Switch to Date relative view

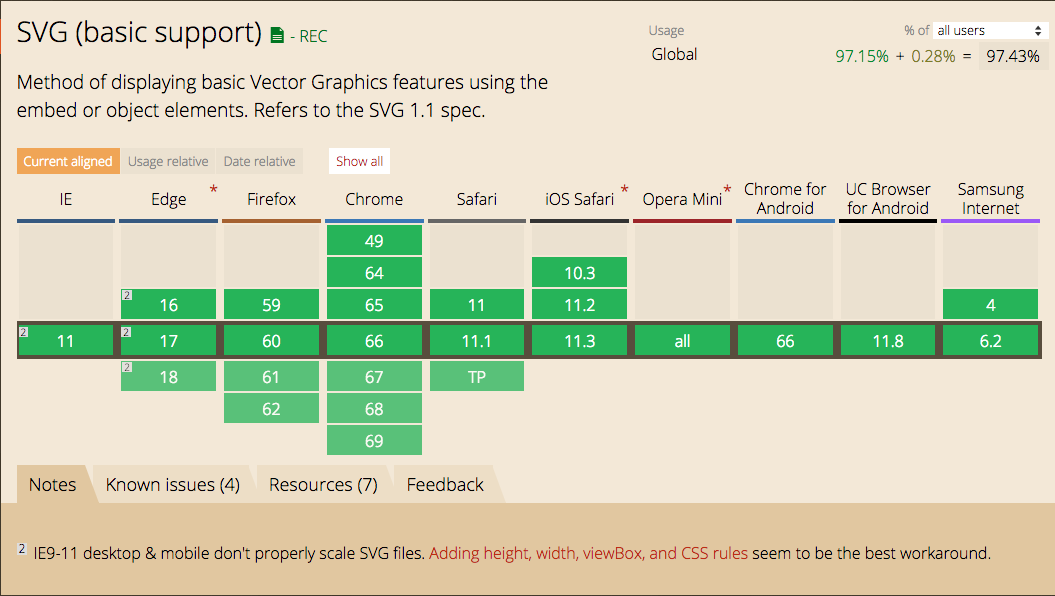(x=260, y=161)
